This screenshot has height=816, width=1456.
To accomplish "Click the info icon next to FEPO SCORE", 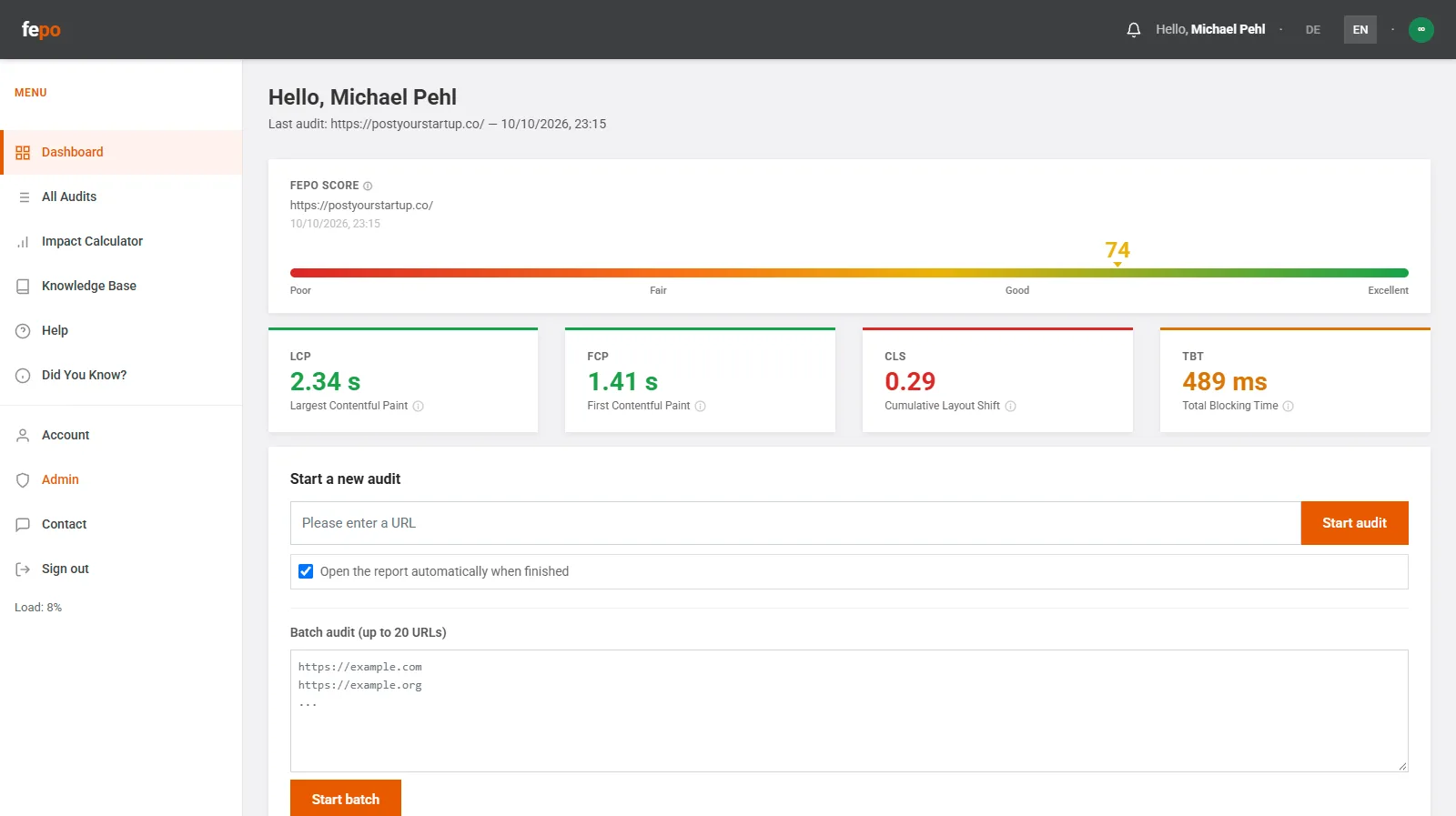I will click(x=368, y=186).
